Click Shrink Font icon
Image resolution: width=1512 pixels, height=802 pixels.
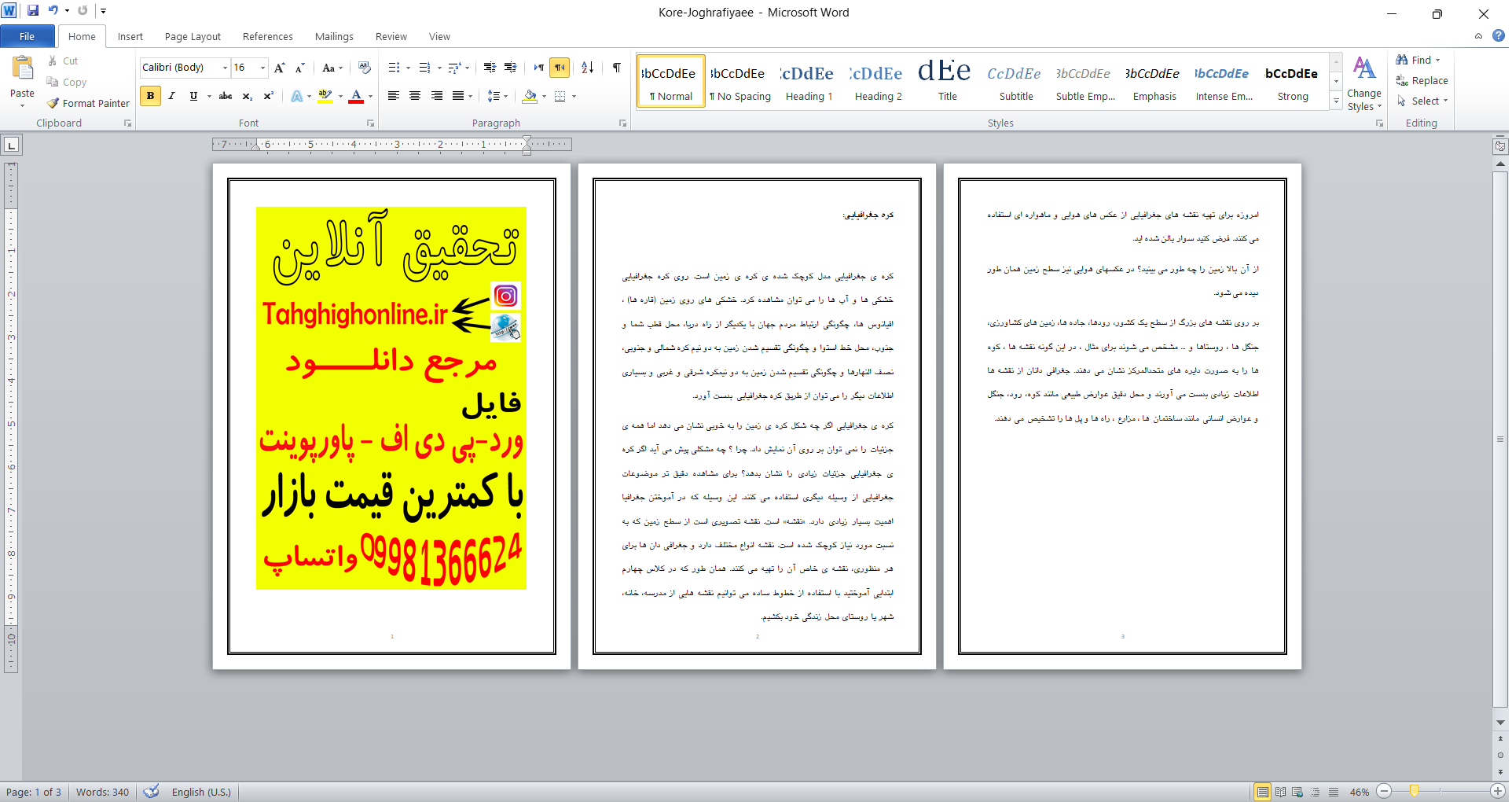pyautogui.click(x=299, y=68)
